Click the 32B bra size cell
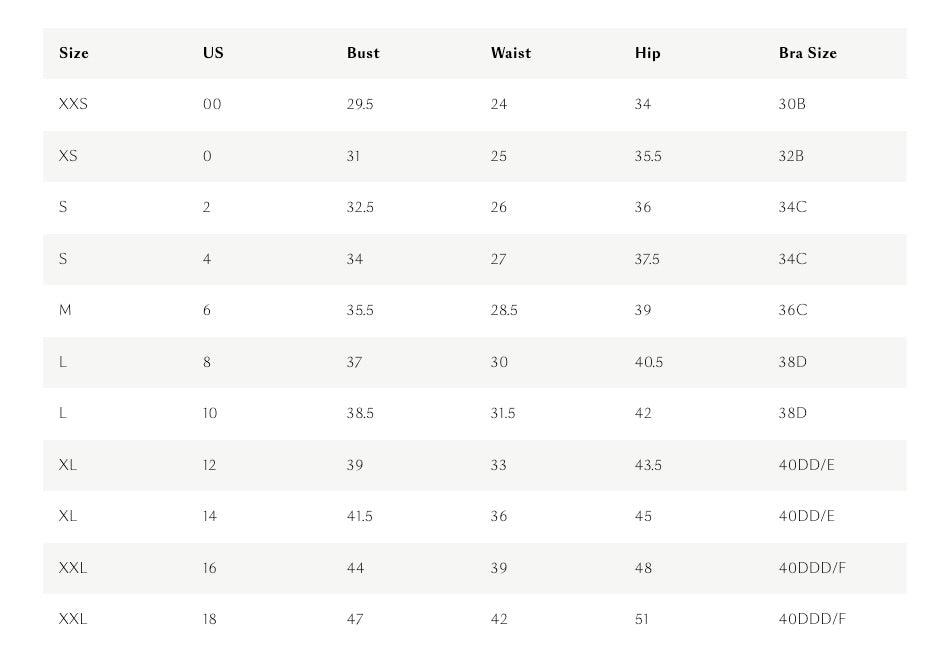This screenshot has height=672, width=950. pyautogui.click(x=791, y=156)
